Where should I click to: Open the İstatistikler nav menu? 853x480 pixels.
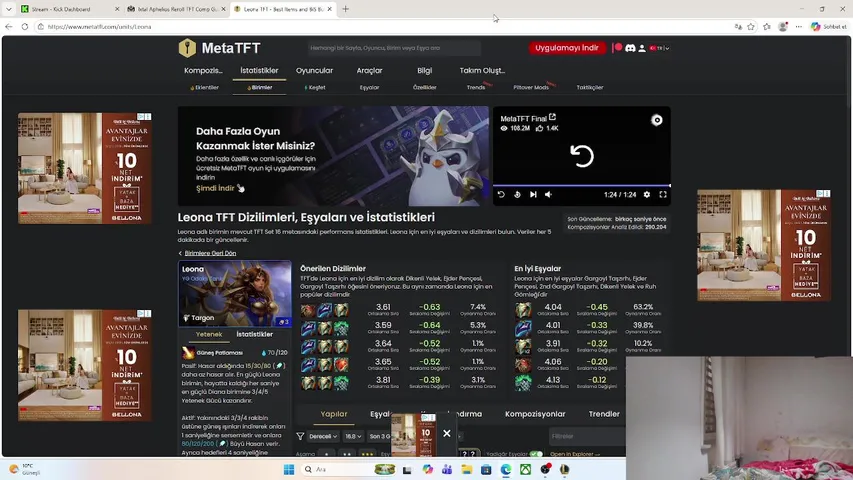[x=259, y=70]
